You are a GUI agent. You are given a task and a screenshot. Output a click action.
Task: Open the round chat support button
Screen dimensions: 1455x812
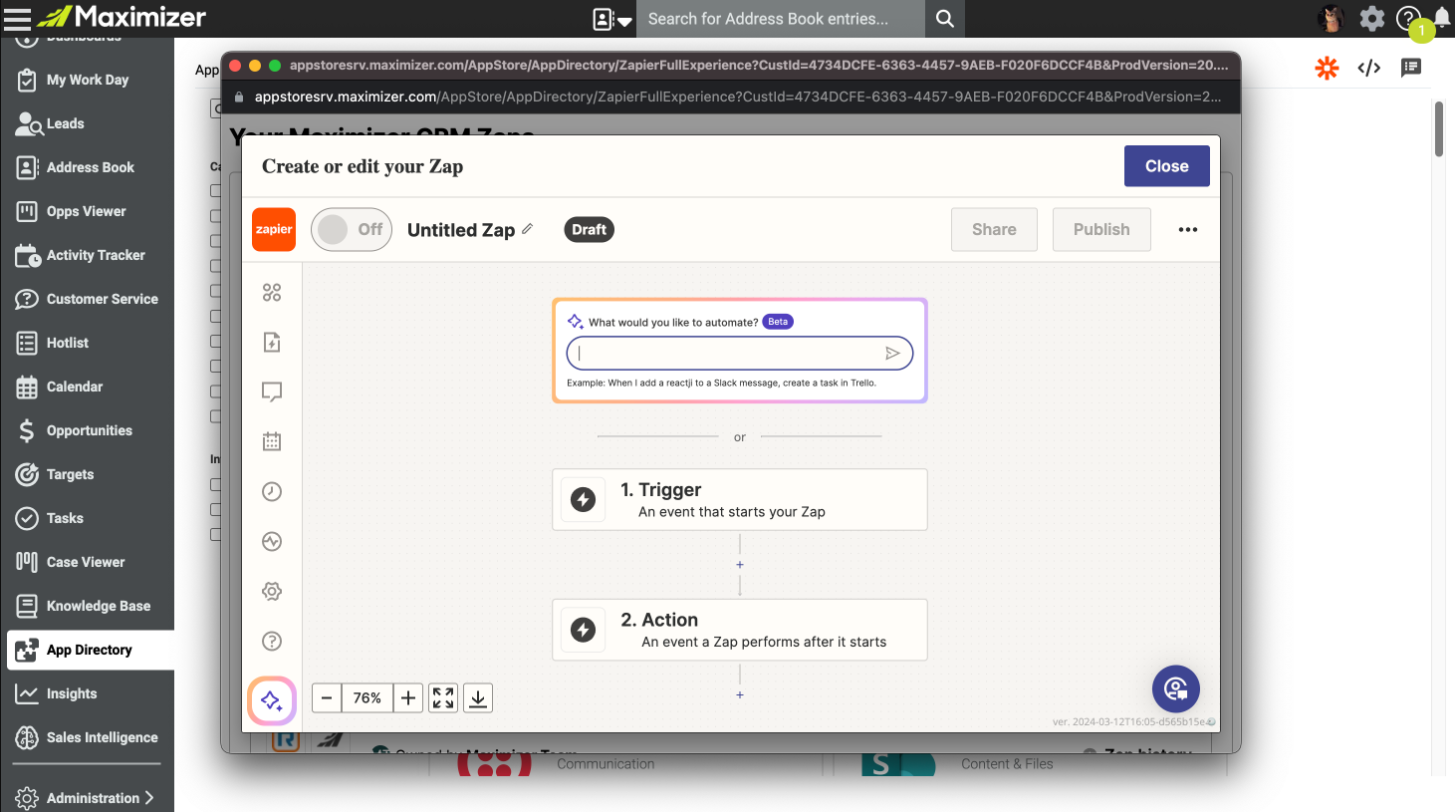pyautogui.click(x=1176, y=689)
